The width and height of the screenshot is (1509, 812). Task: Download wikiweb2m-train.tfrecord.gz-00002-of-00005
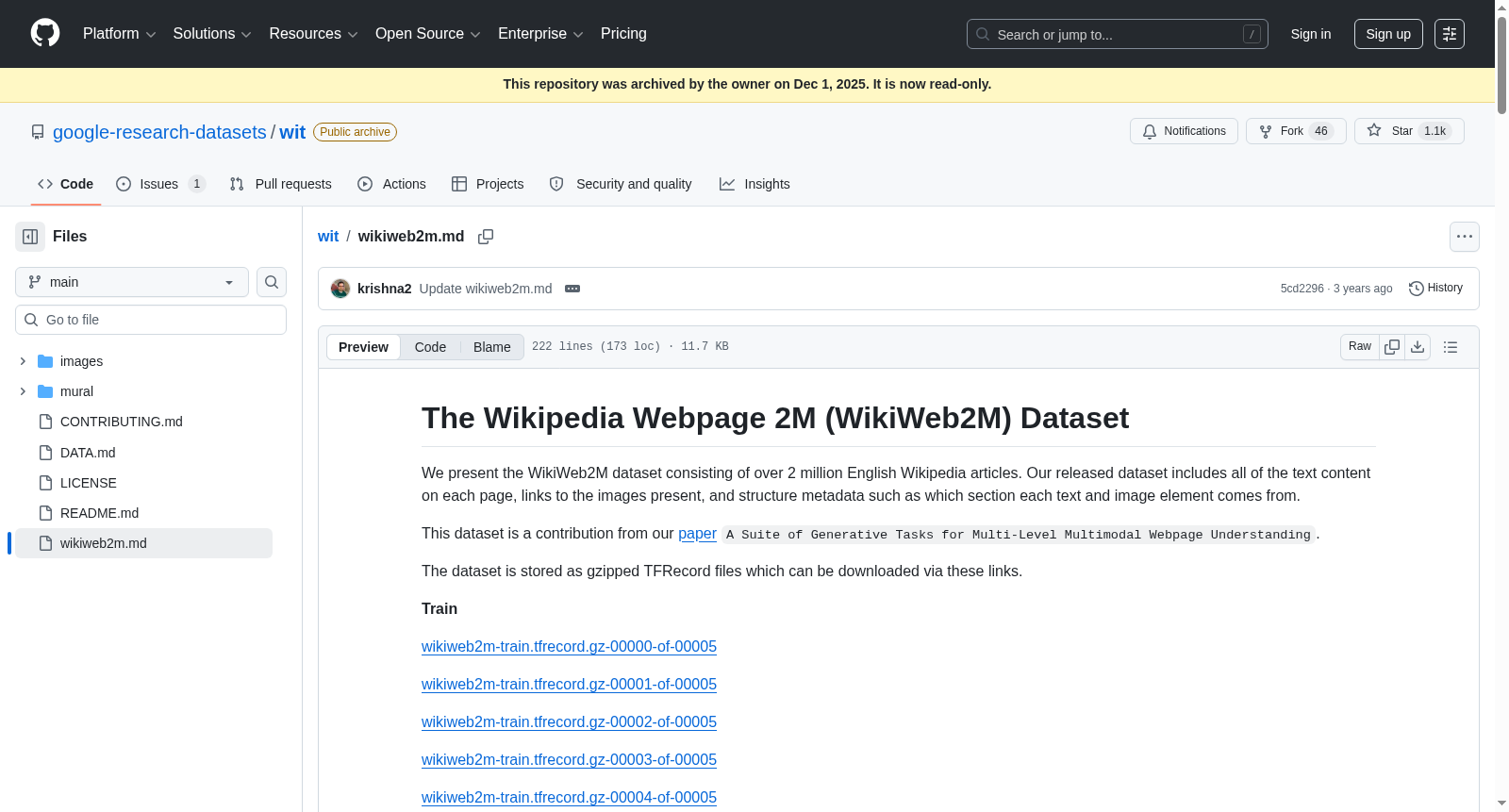point(569,722)
